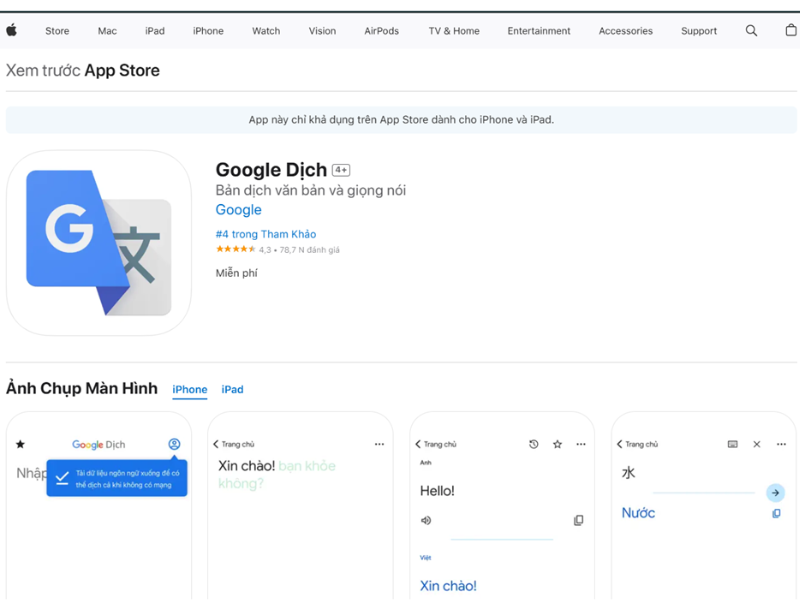This screenshot has height=600, width=800.
Task: Star the Hello! translation as favorite
Action: point(556,445)
